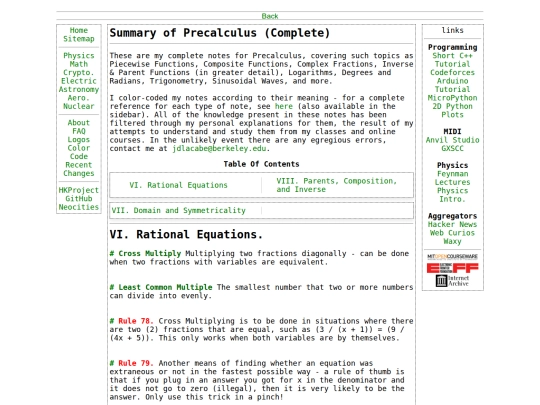This screenshot has height=405, width=540.
Task: Jump to VIII. Parents, Composition, and Inverse
Action: tap(336, 185)
